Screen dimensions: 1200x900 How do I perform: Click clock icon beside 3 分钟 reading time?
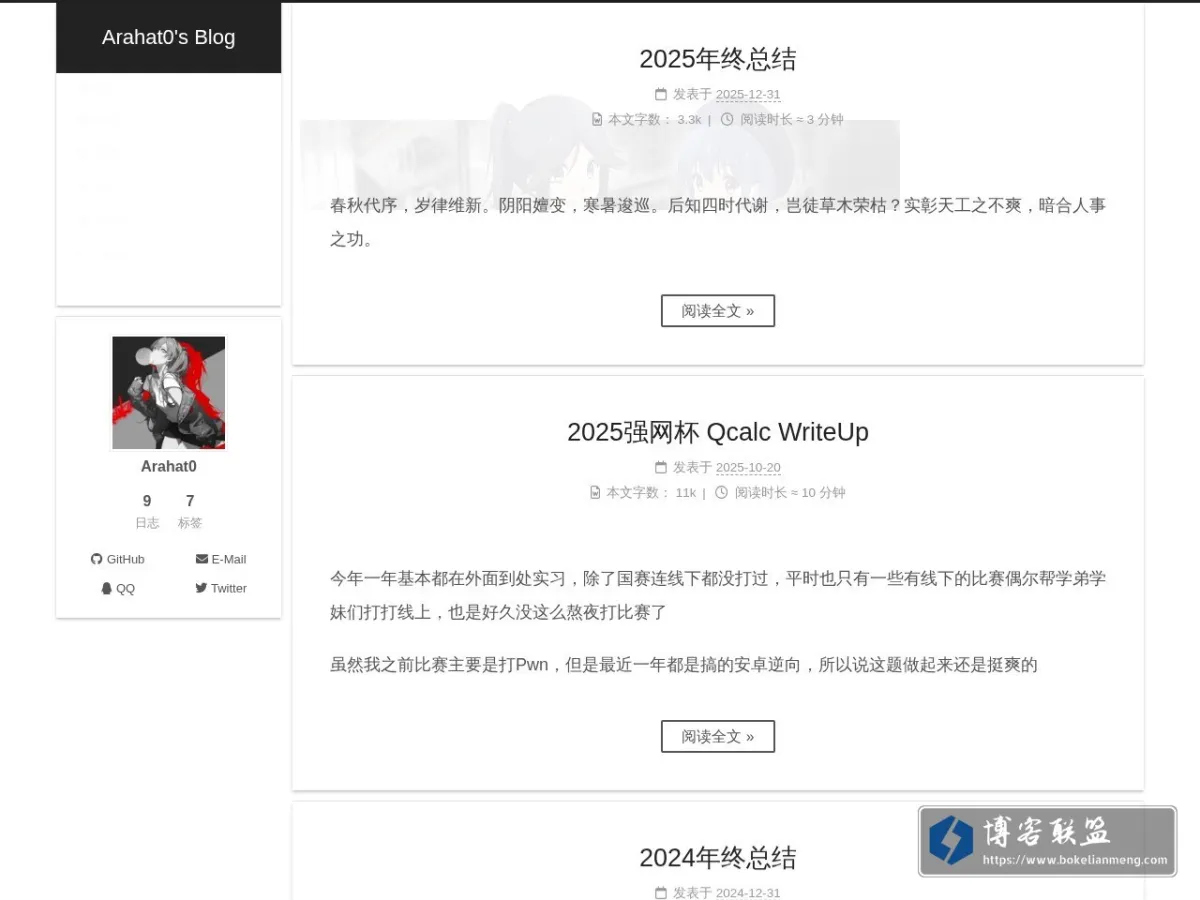727,119
